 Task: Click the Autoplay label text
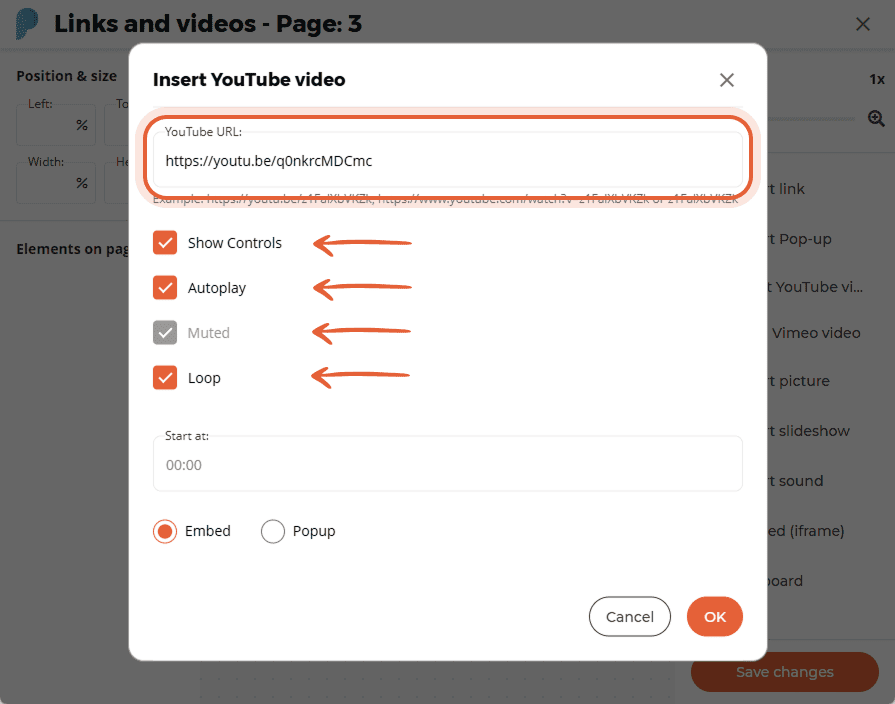[x=217, y=288]
